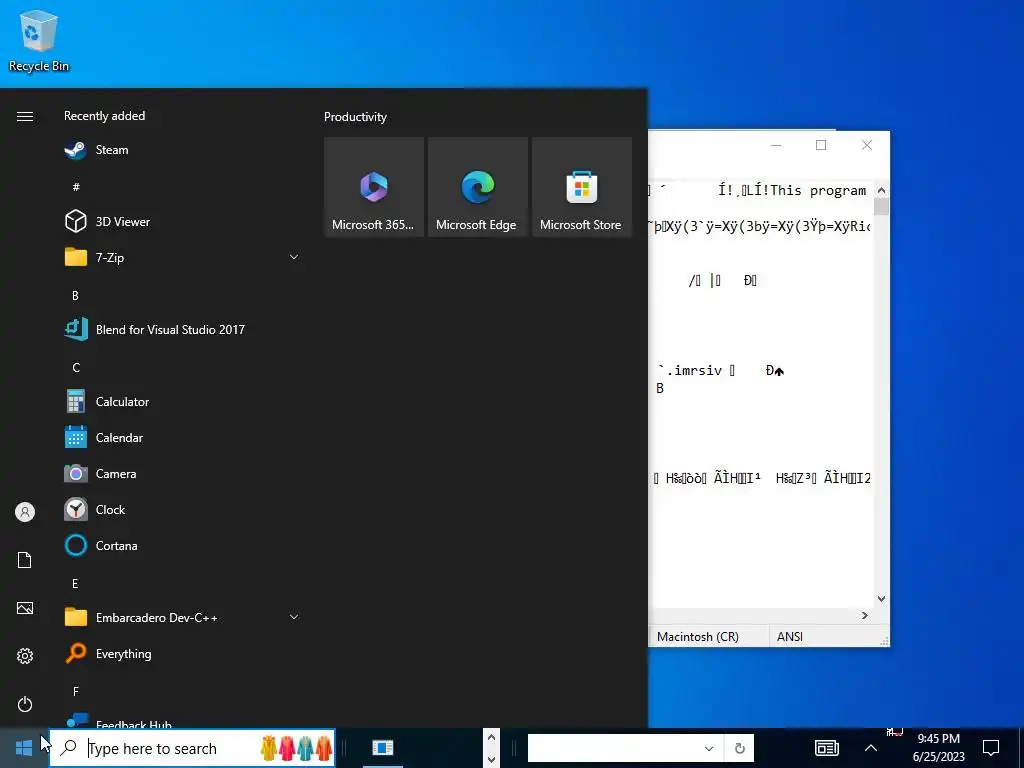Open the taskbar address dropdown arrow
Viewport: 1024px width, 768px height.
pos(709,748)
